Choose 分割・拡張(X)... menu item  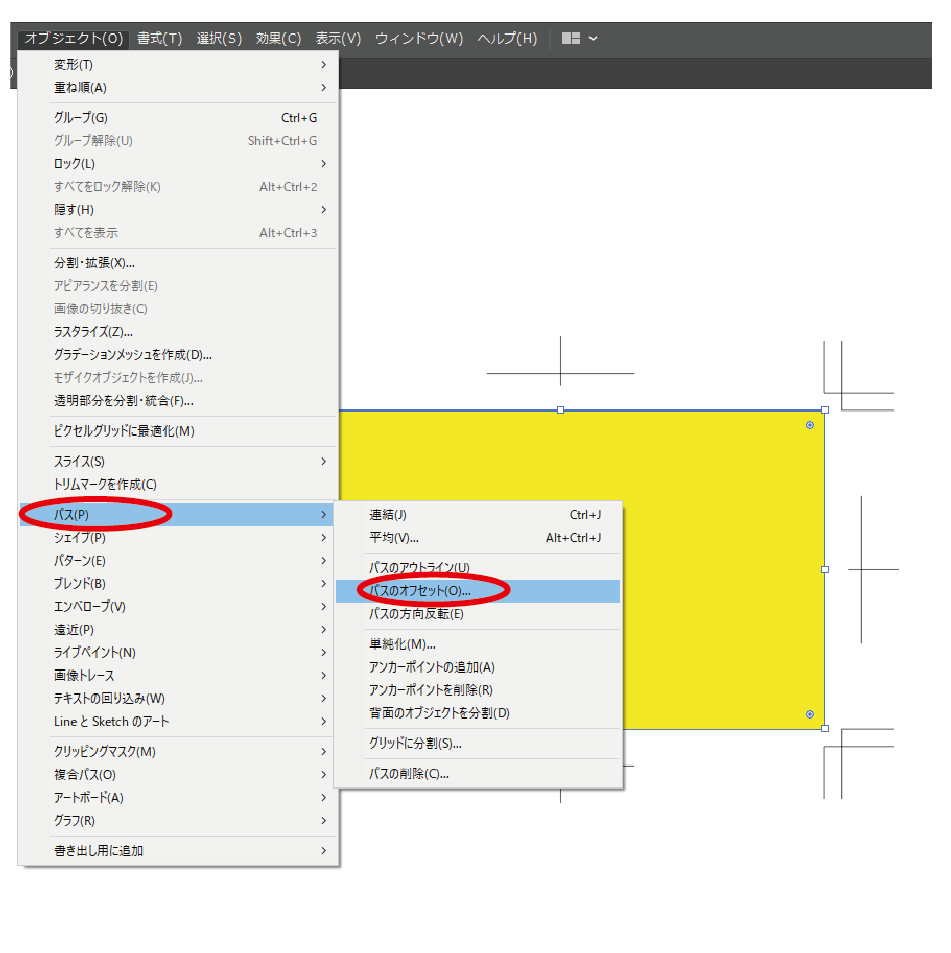(178, 263)
